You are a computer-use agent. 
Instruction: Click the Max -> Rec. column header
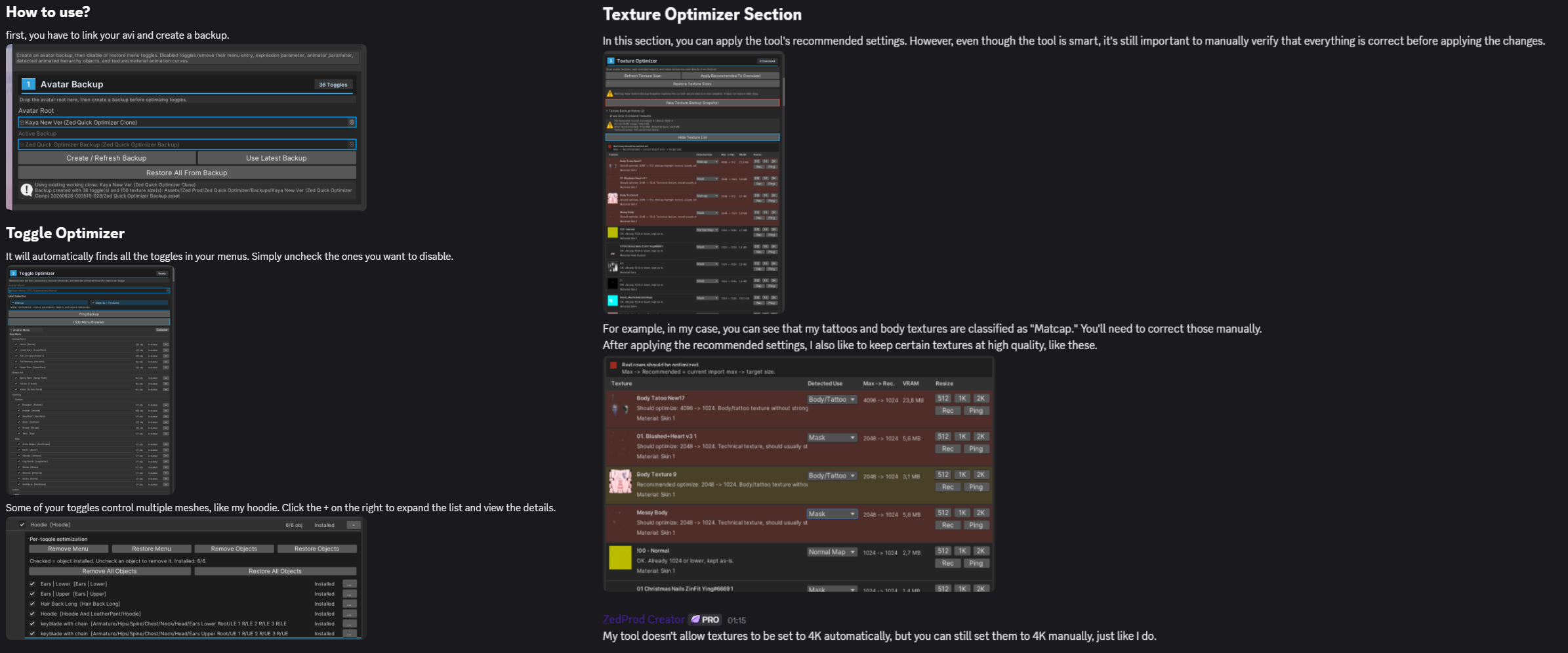tap(878, 383)
